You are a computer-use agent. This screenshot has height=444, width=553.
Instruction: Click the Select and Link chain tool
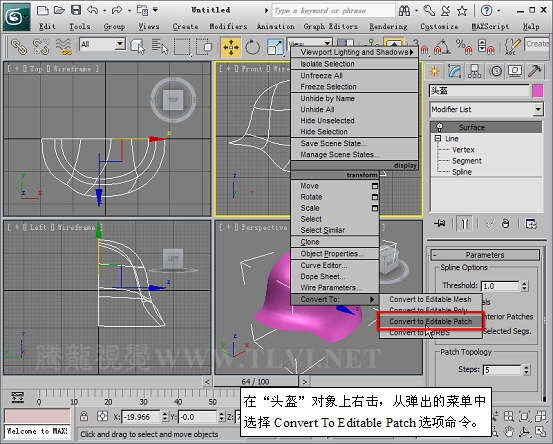pyautogui.click(x=19, y=47)
